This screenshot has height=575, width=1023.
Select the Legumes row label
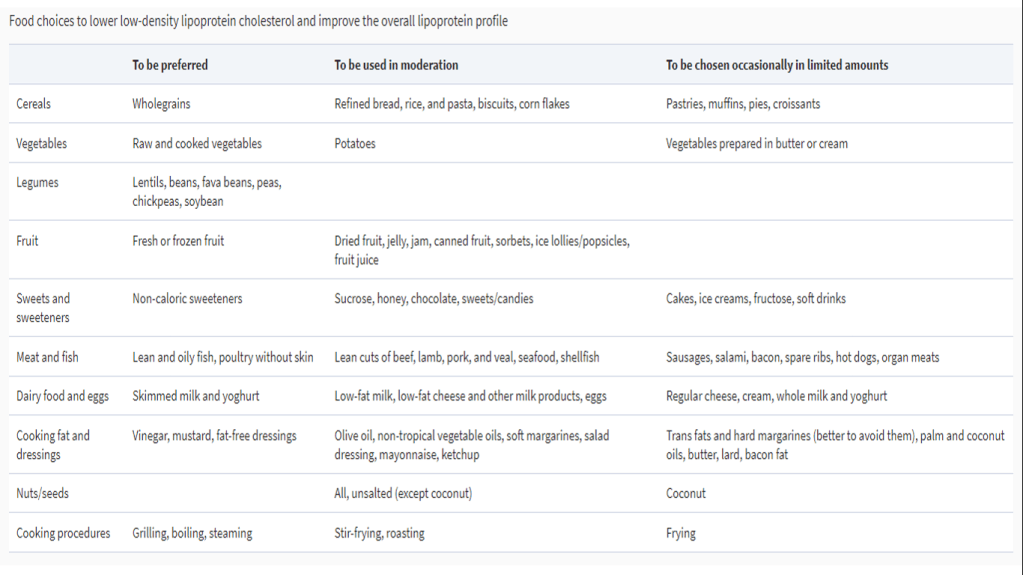point(37,183)
